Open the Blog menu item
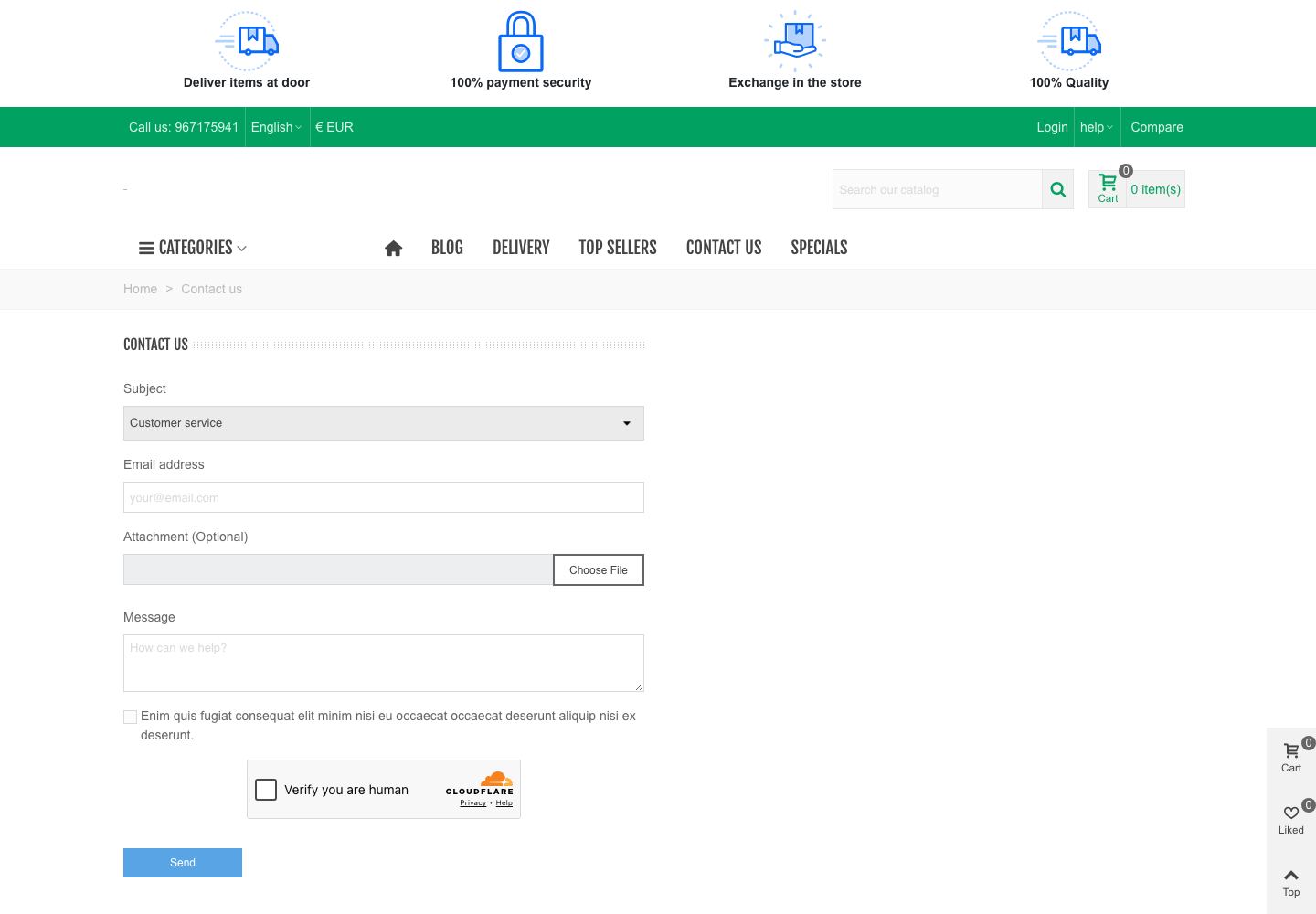This screenshot has height=914, width=1316. click(x=447, y=248)
